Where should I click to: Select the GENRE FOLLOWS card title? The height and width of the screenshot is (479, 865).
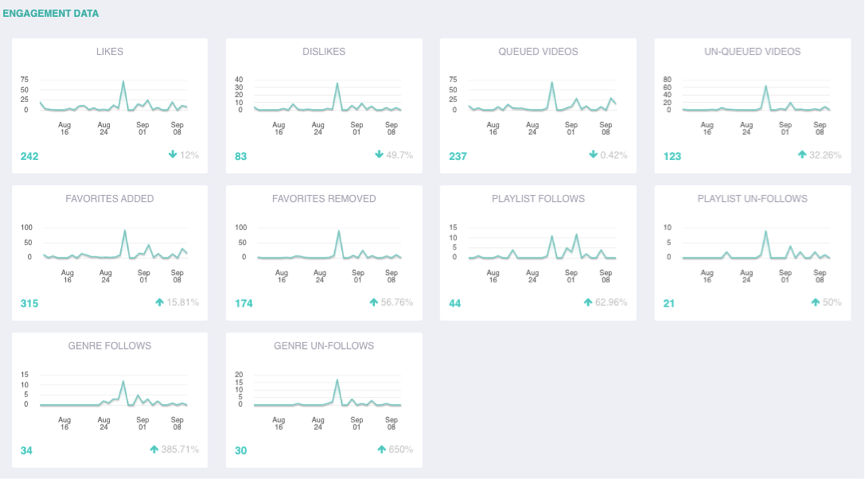pos(110,346)
